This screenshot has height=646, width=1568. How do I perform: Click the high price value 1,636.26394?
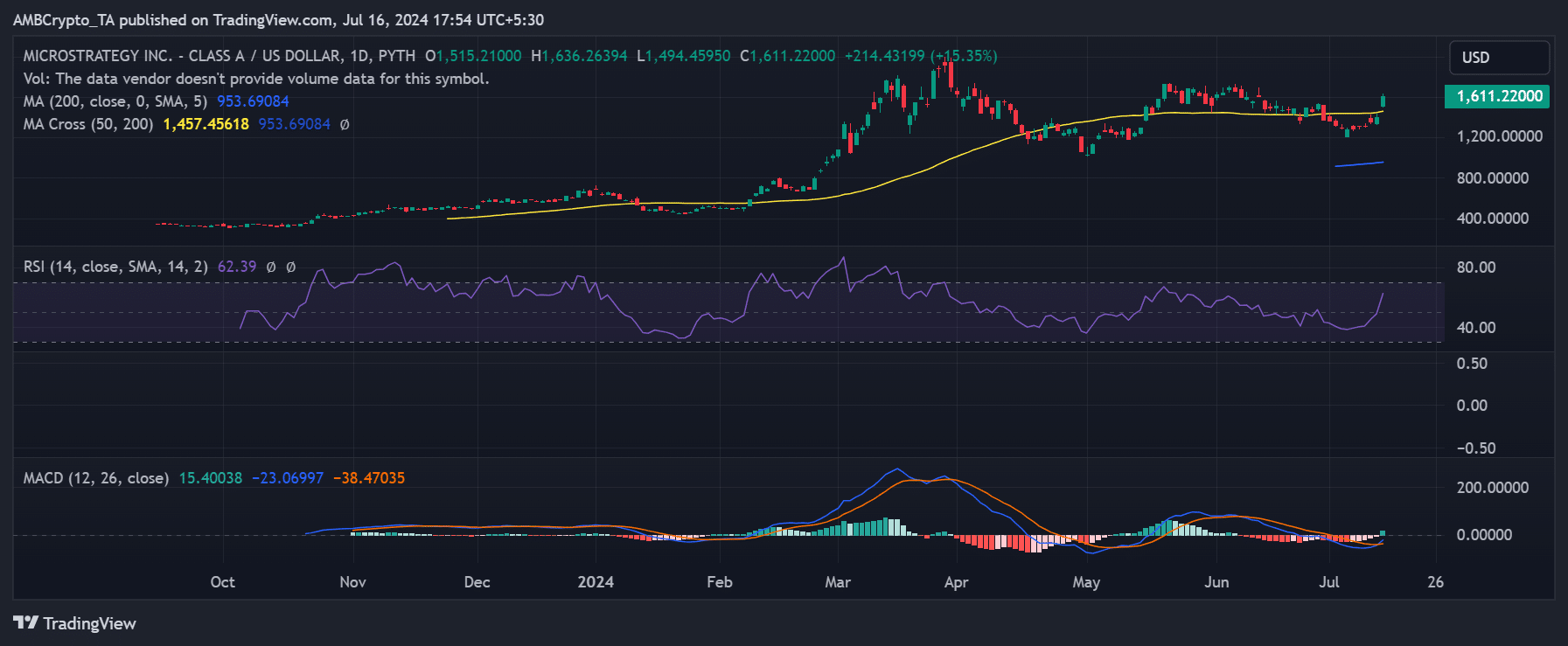[x=584, y=56]
